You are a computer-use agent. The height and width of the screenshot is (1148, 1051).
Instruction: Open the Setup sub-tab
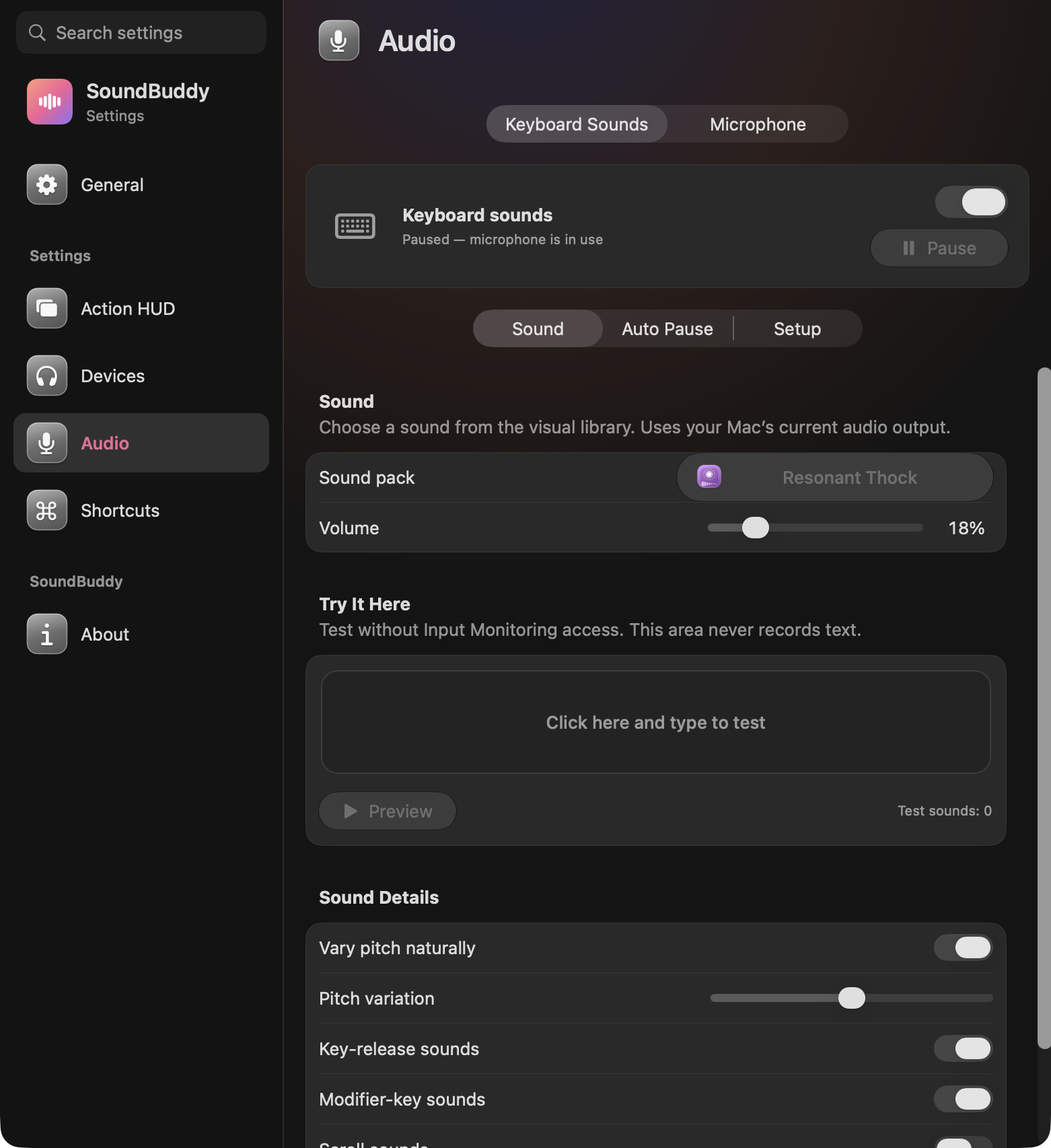pyautogui.click(x=797, y=328)
